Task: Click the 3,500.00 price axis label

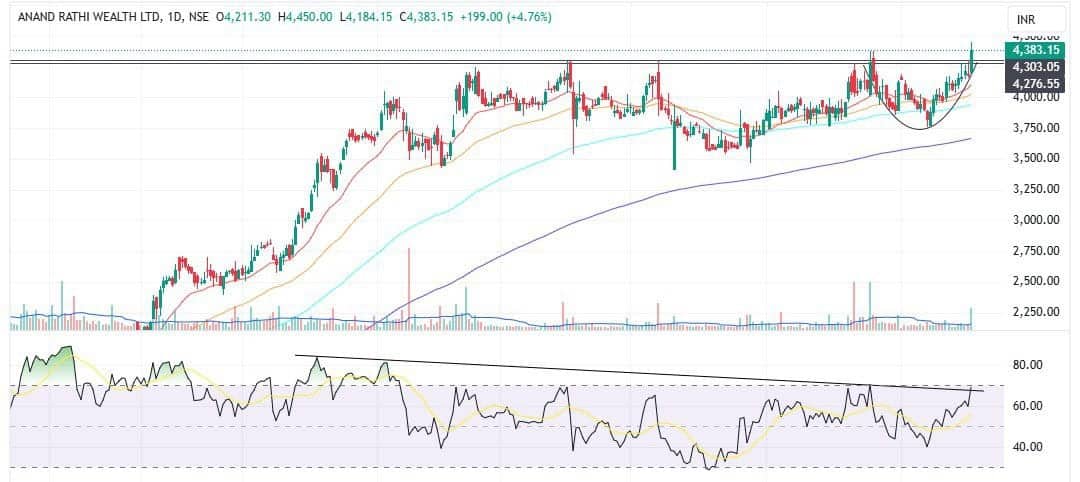Action: pyautogui.click(x=1035, y=158)
